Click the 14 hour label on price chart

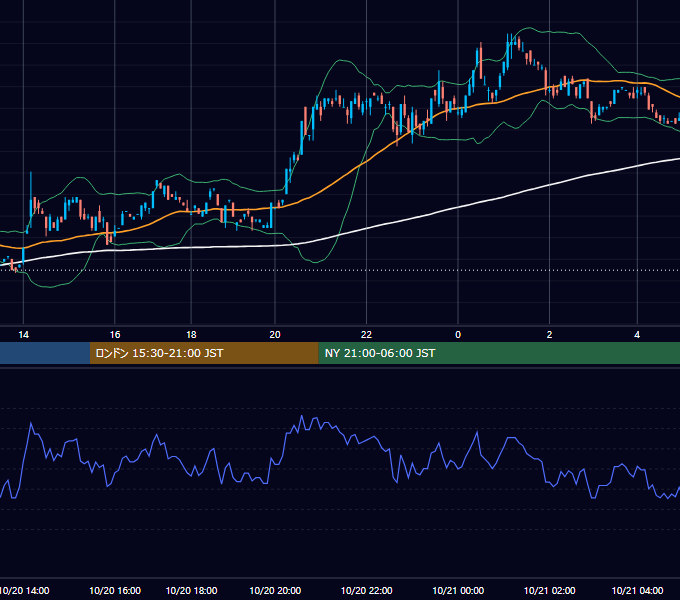23,335
